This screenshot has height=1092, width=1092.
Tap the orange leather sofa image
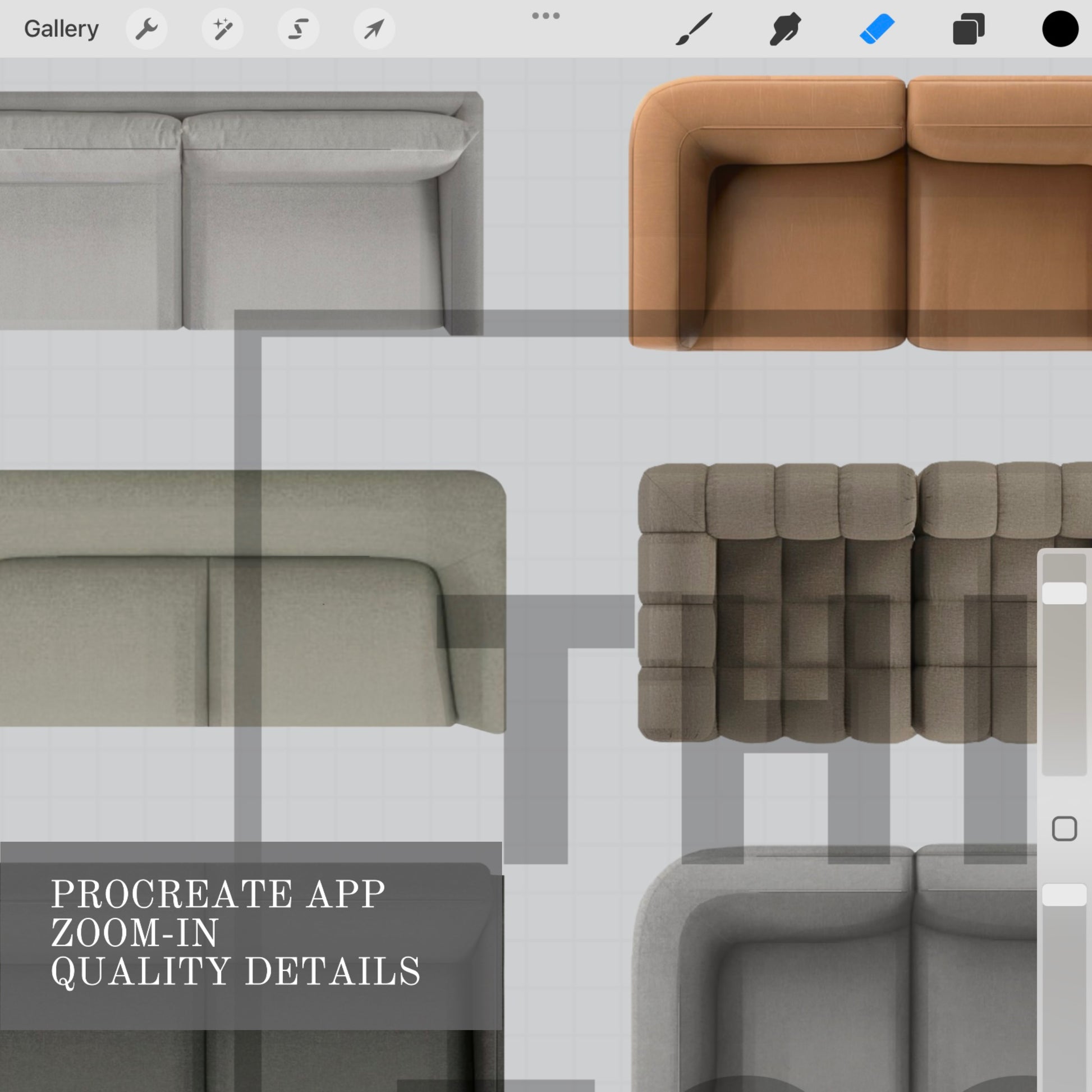click(x=860, y=213)
